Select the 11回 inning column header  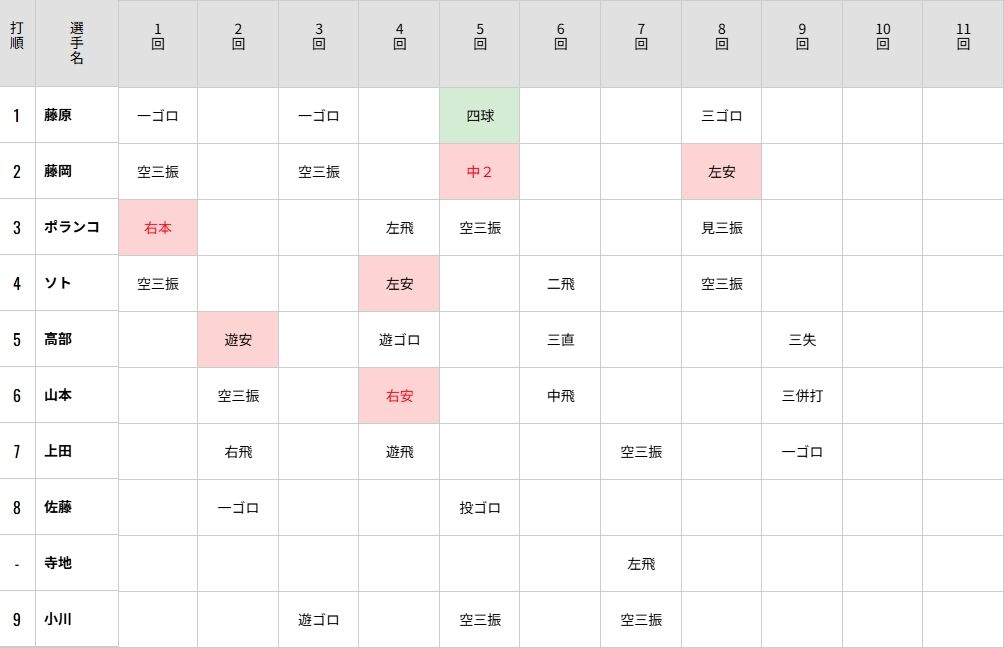963,36
